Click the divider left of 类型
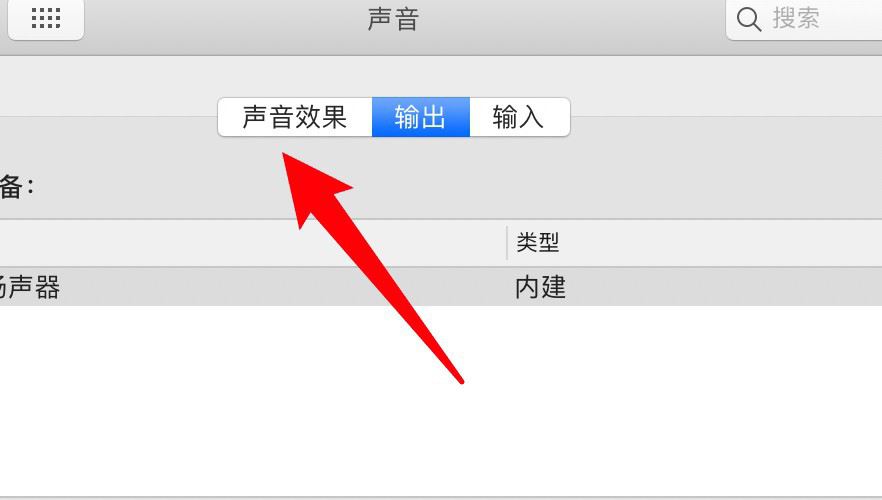This screenshot has width=882, height=500. [507, 243]
